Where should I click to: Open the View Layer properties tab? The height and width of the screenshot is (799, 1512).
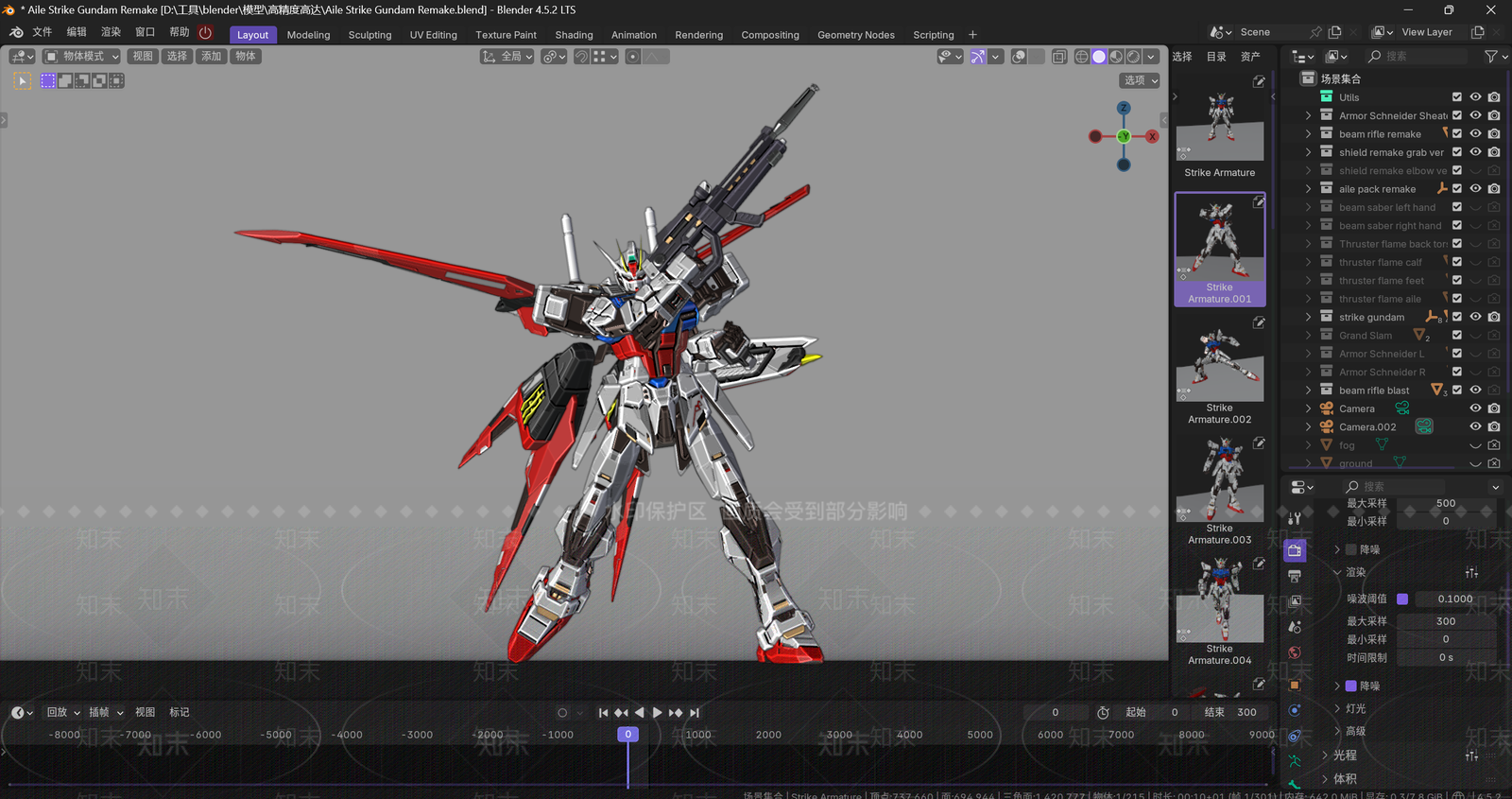click(x=1295, y=601)
